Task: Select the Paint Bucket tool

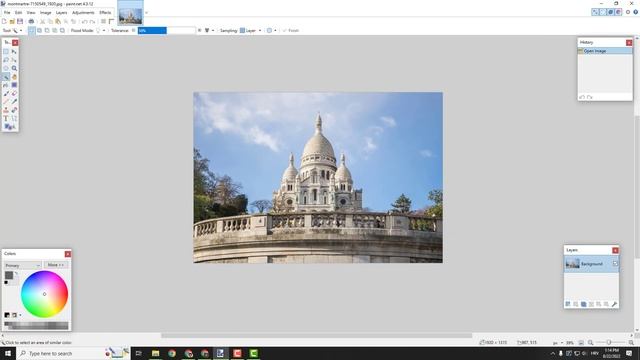Action: click(x=6, y=85)
